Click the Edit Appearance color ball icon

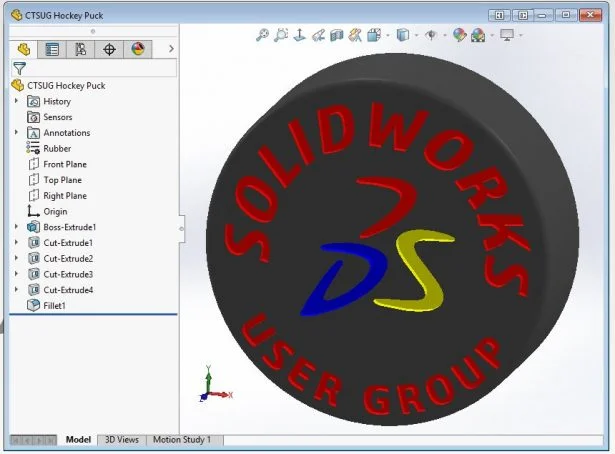click(x=459, y=35)
